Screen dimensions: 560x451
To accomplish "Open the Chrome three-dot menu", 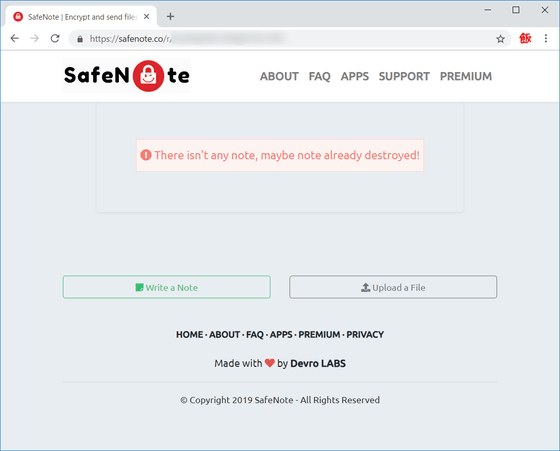I will [x=546, y=38].
